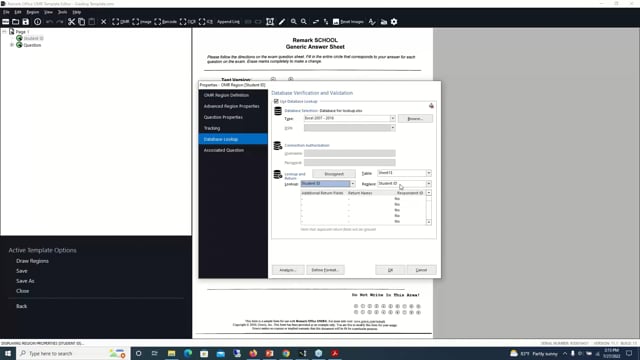Open File Explorer from the taskbar
Image resolution: width=640 pixels, height=360 pixels.
click(171, 353)
